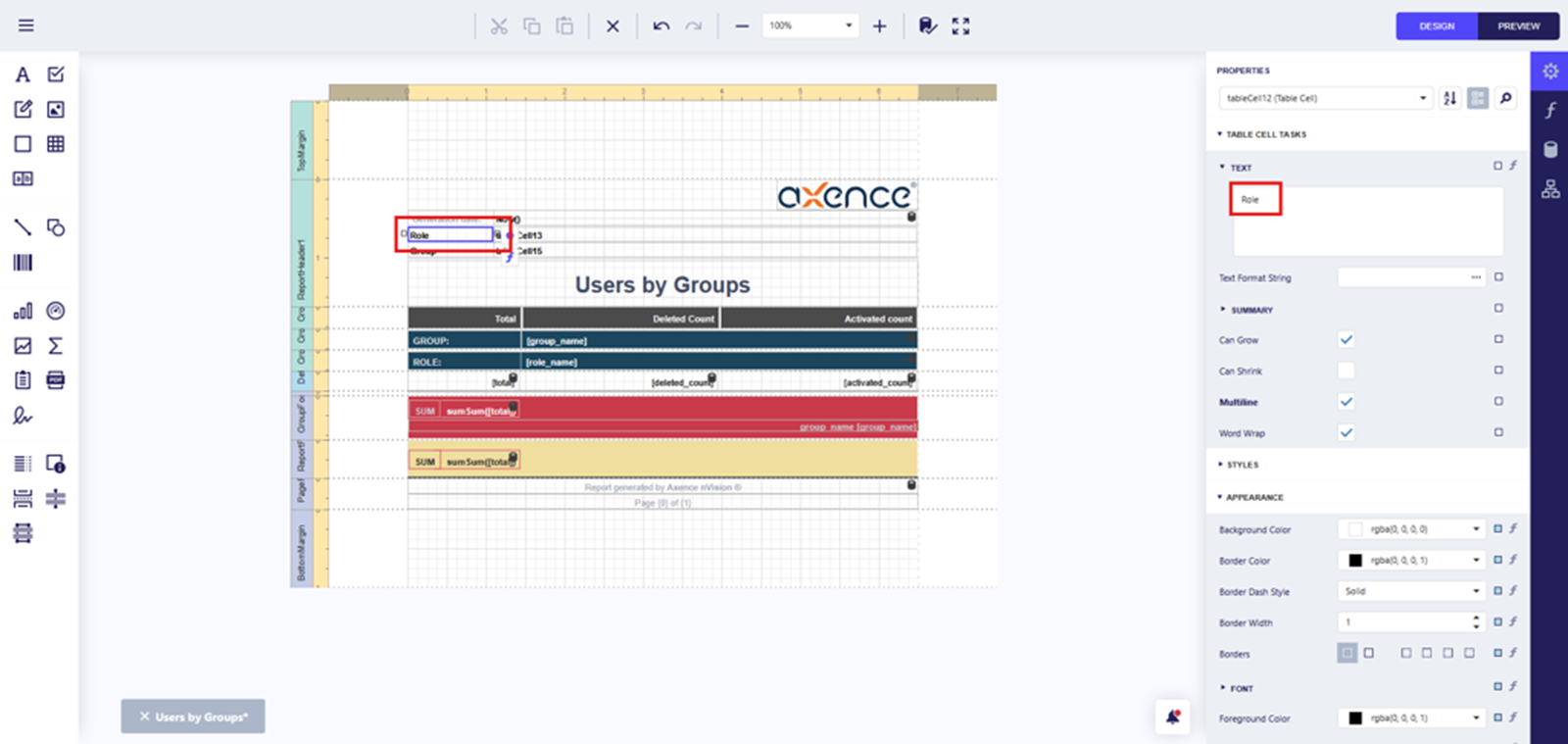Sort properties alphabetically with A-Z icon
The height and width of the screenshot is (744, 1568).
[1449, 98]
